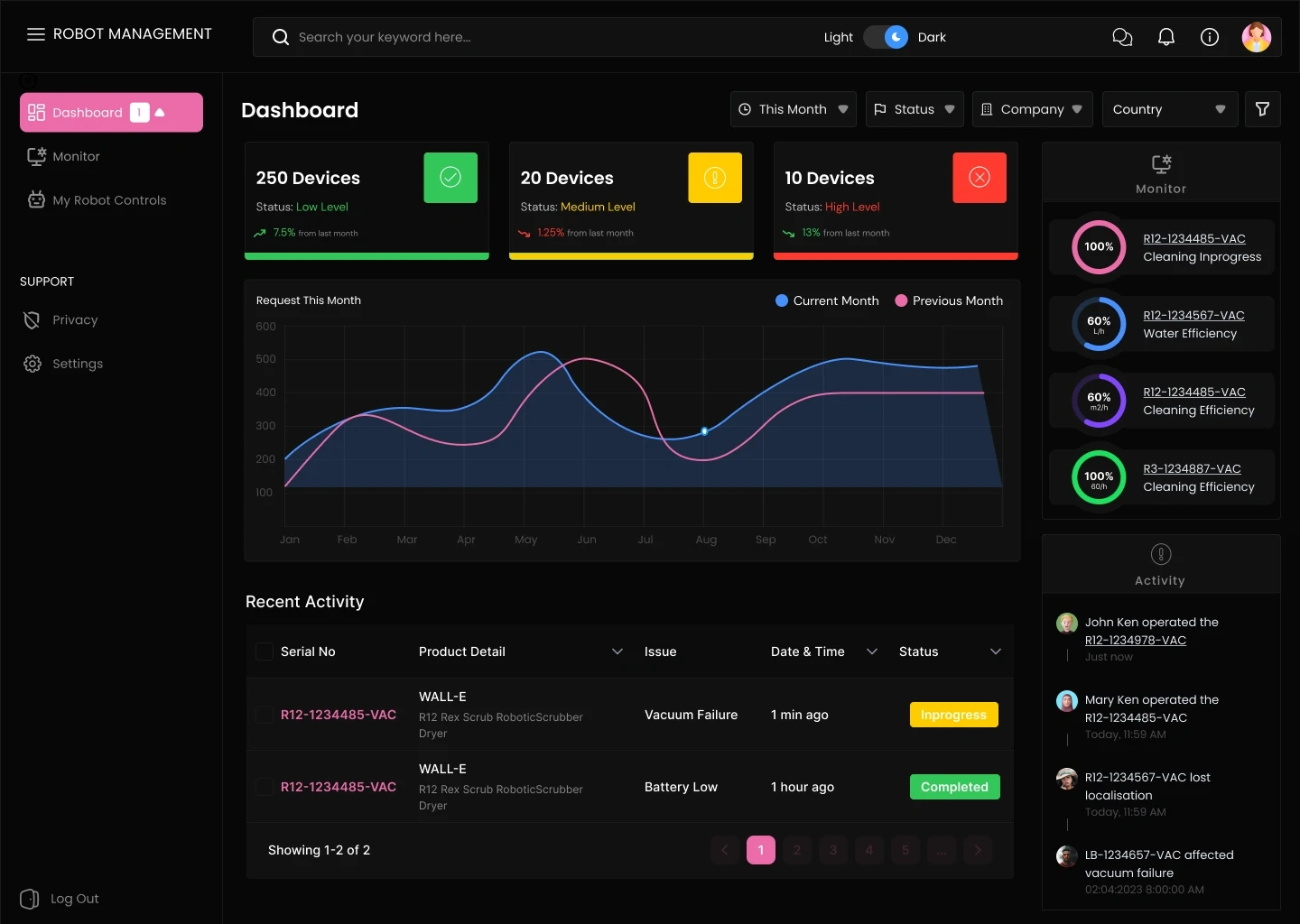Click the filter funnel icon
1300x924 pixels.
tap(1263, 109)
